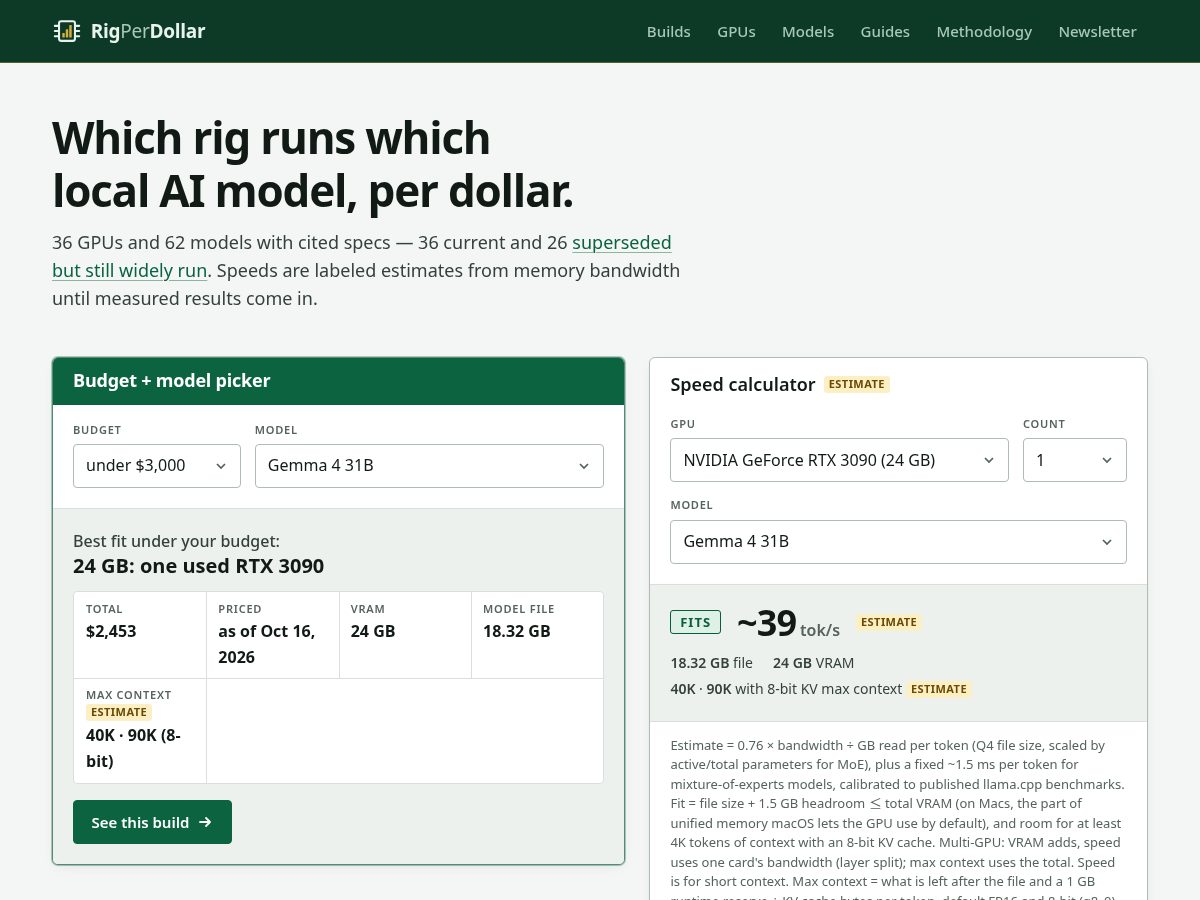
Task: Click the arrow icon on See this build
Action: [x=205, y=822]
